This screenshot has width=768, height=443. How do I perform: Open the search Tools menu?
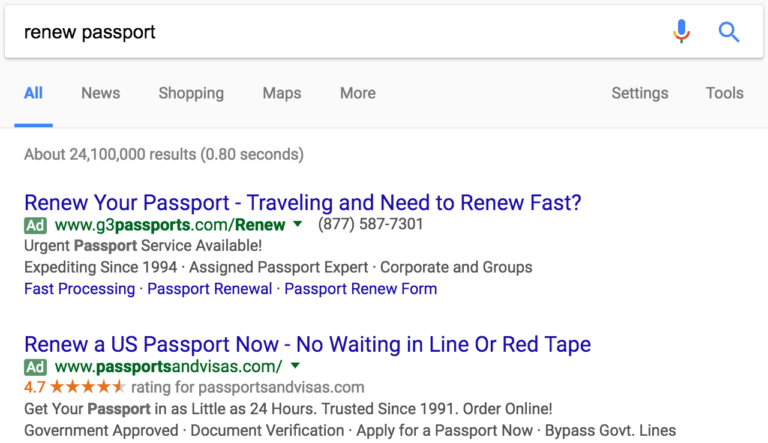(724, 93)
